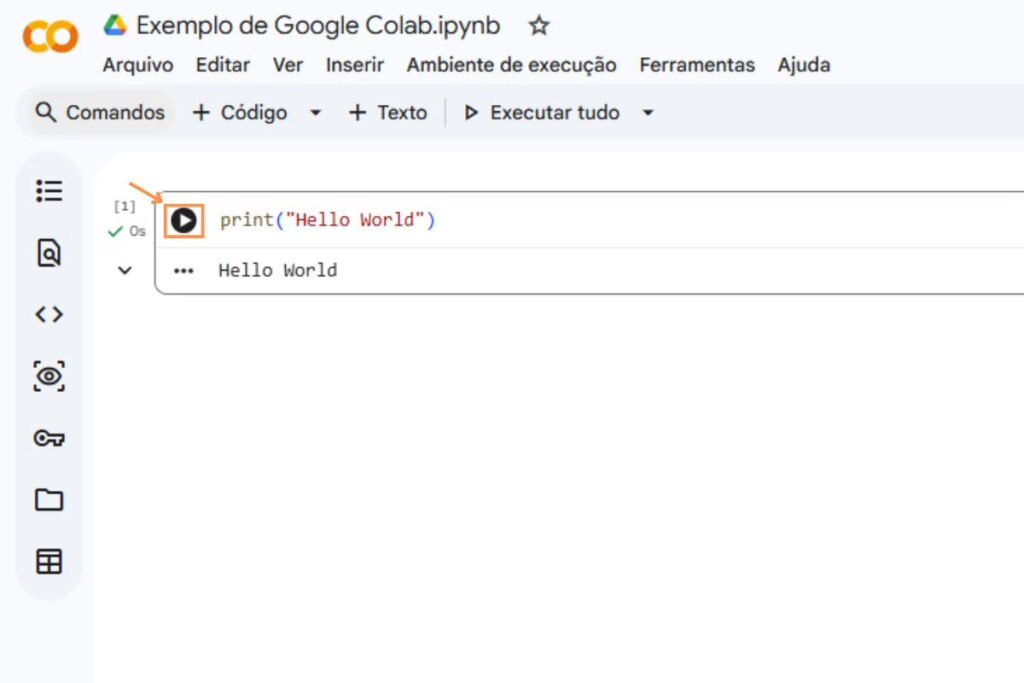
Task: Open the Ferramentas menu
Action: click(697, 65)
